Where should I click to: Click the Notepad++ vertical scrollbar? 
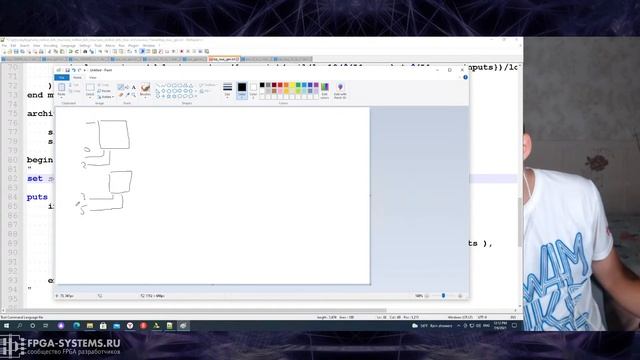tap(520, 222)
